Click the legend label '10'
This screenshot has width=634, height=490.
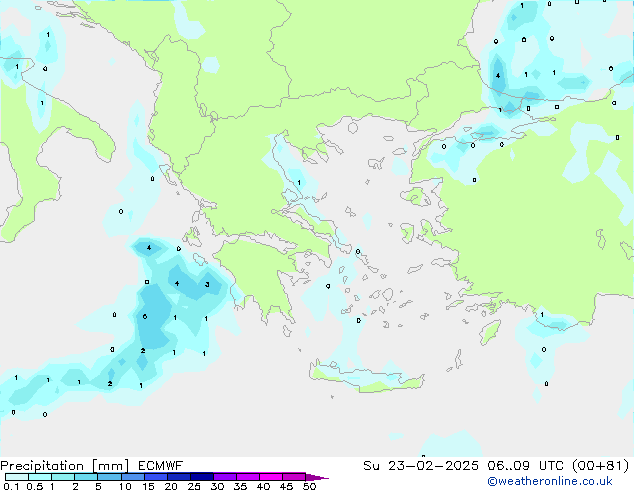coord(125,486)
